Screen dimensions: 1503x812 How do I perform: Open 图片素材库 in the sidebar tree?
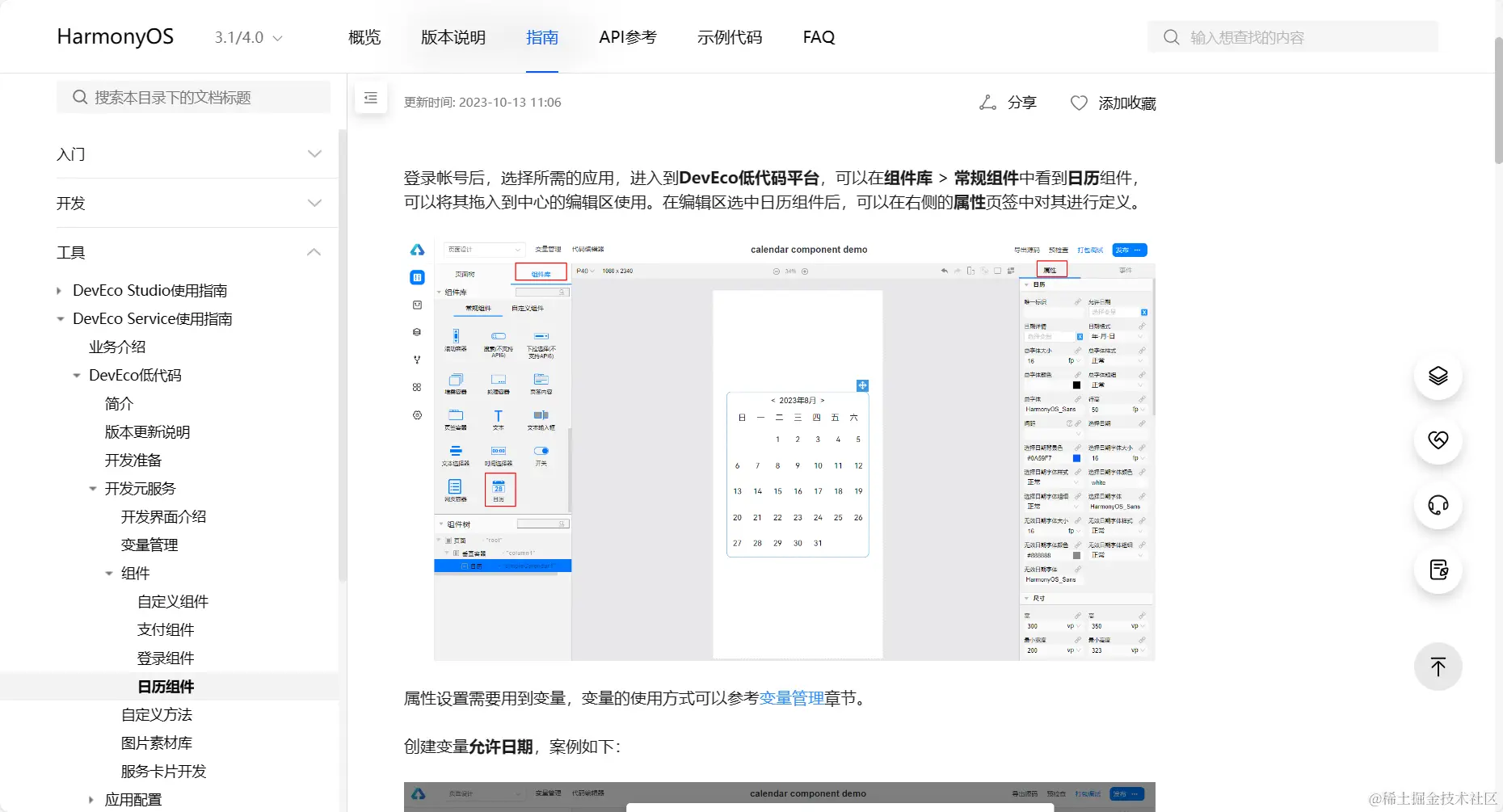point(157,743)
